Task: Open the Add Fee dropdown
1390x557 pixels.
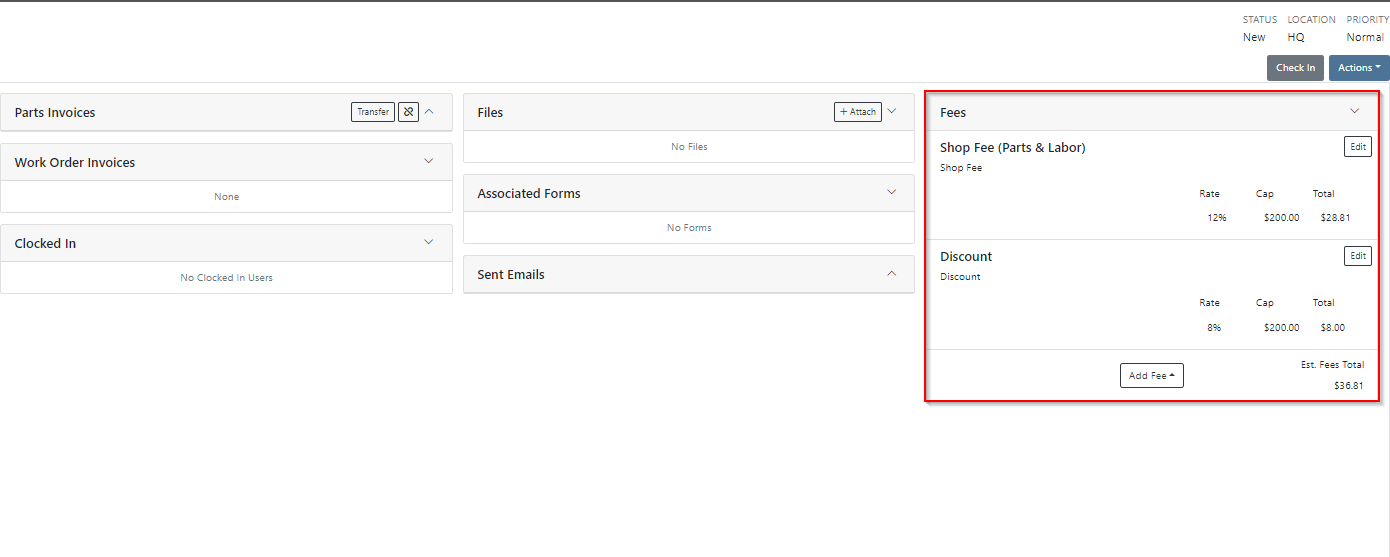Action: 1152,375
